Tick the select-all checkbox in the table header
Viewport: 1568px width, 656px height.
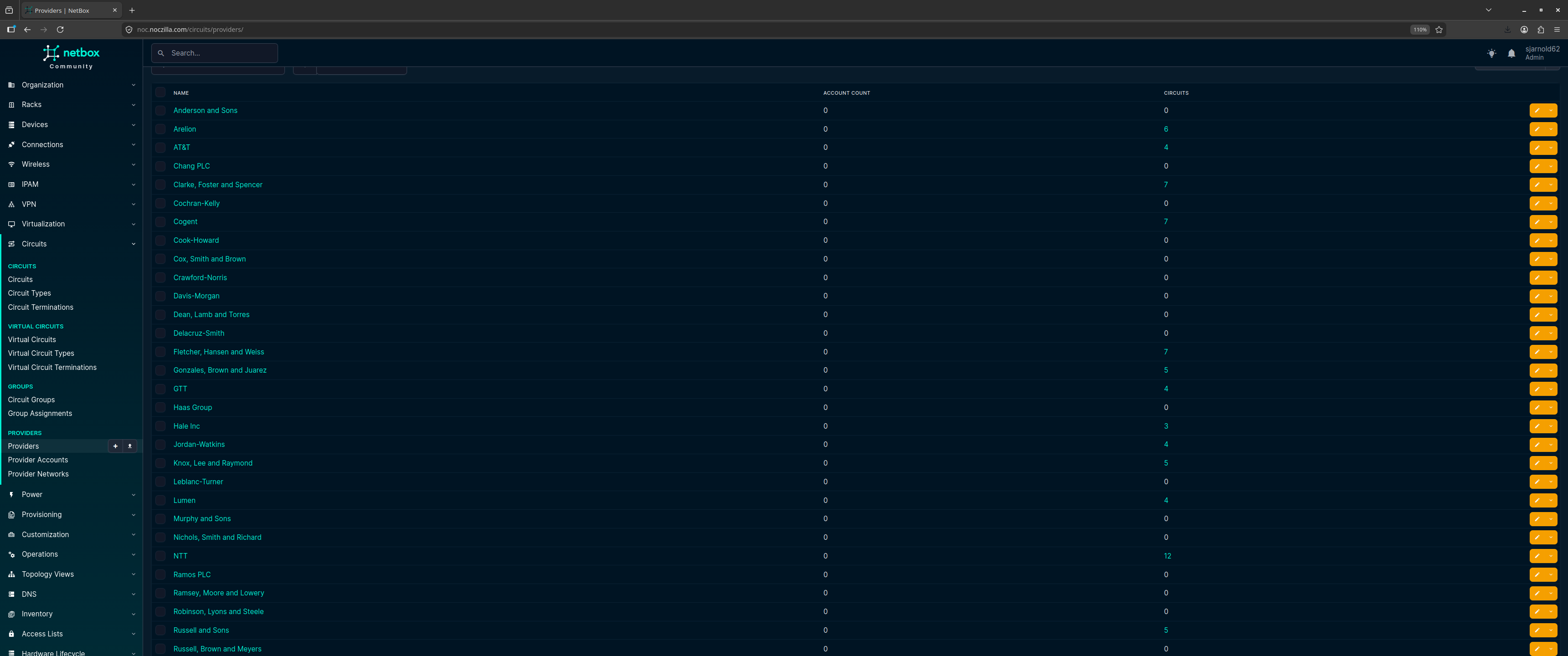coord(160,92)
